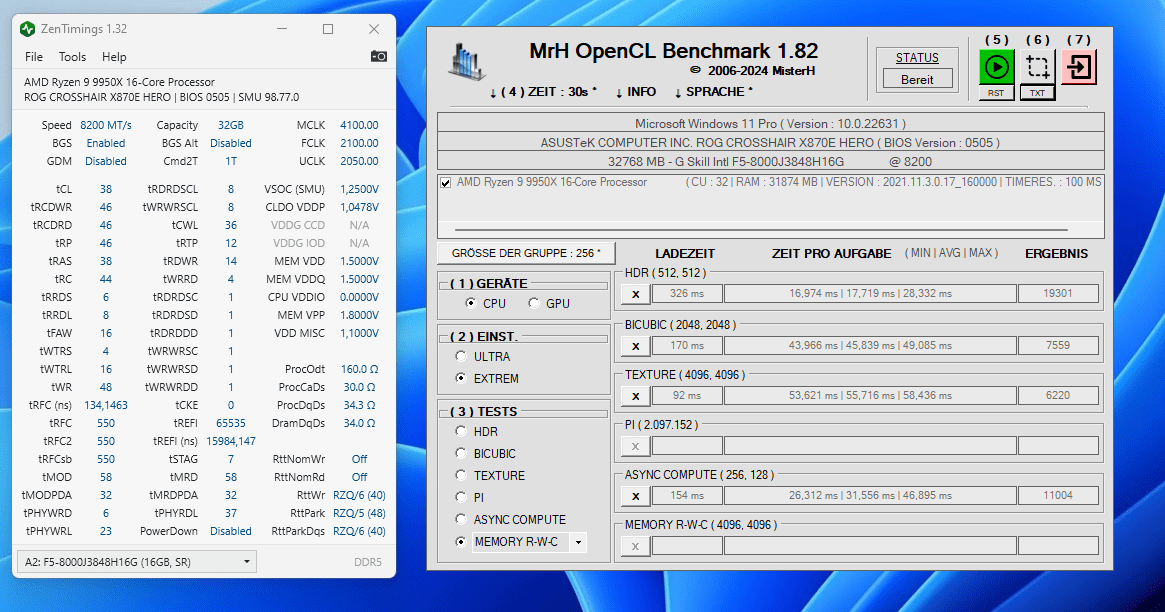Click the X button for ASYNC COMPUTE result
The height and width of the screenshot is (612, 1165).
[x=635, y=496]
